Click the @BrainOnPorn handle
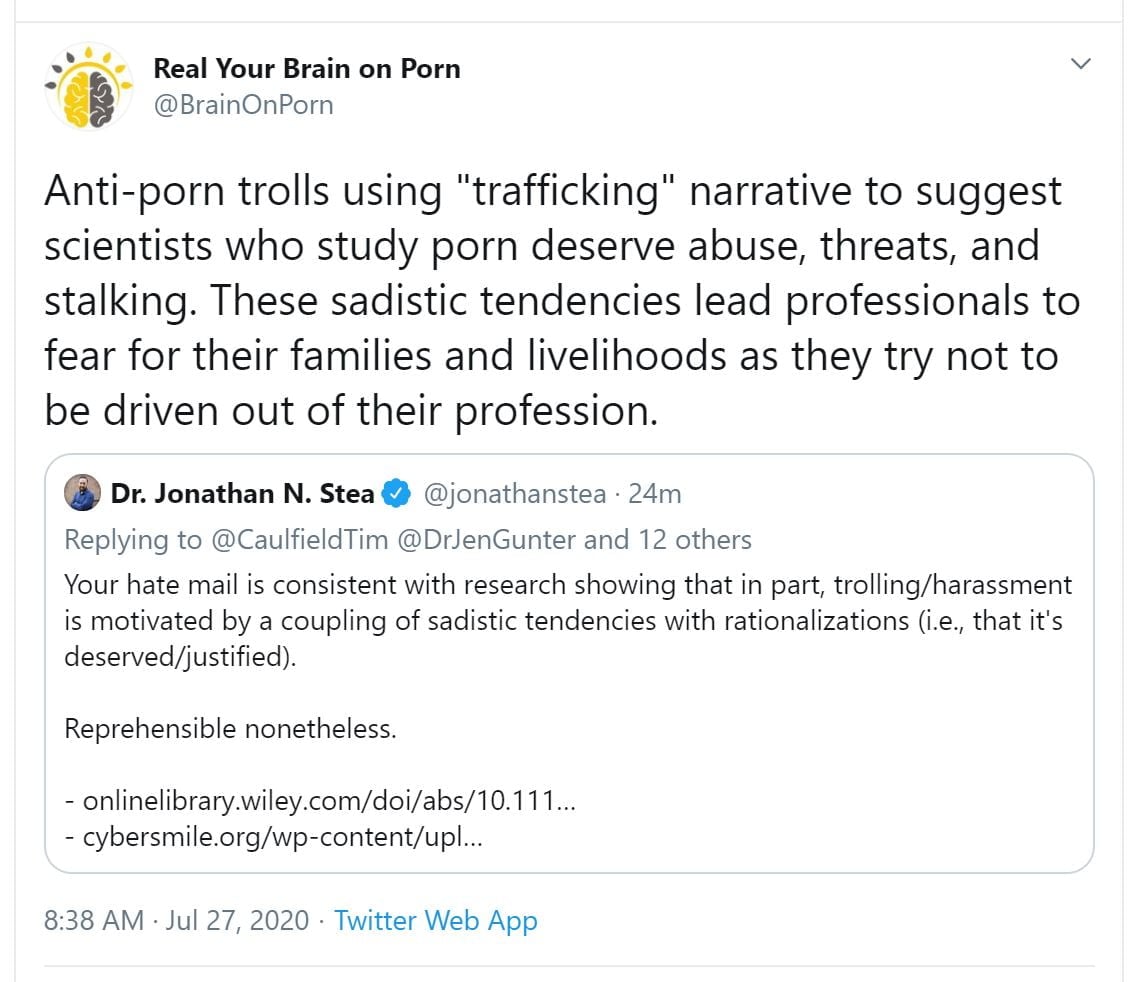This screenshot has height=982, width=1133. pyautogui.click(x=243, y=104)
